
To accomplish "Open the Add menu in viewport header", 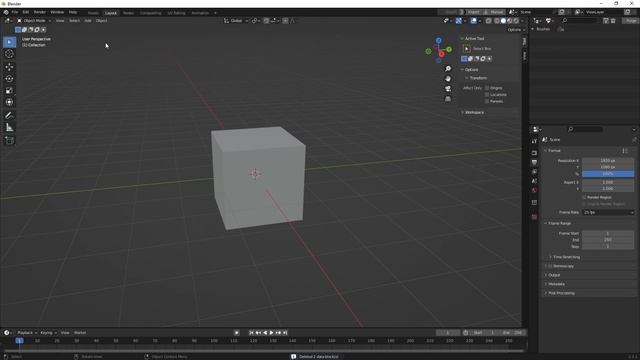I will [88, 21].
